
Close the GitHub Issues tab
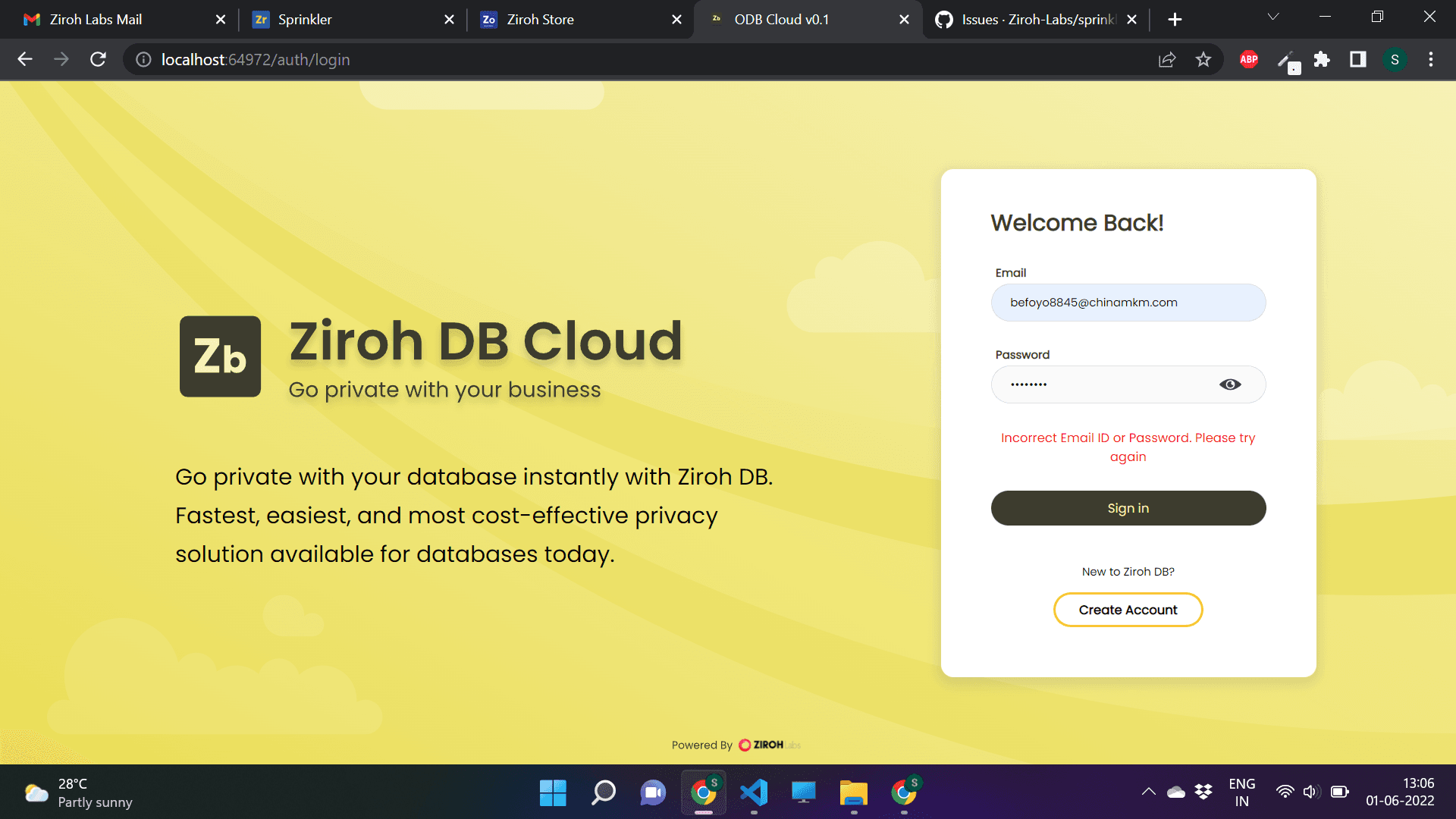coord(1132,20)
